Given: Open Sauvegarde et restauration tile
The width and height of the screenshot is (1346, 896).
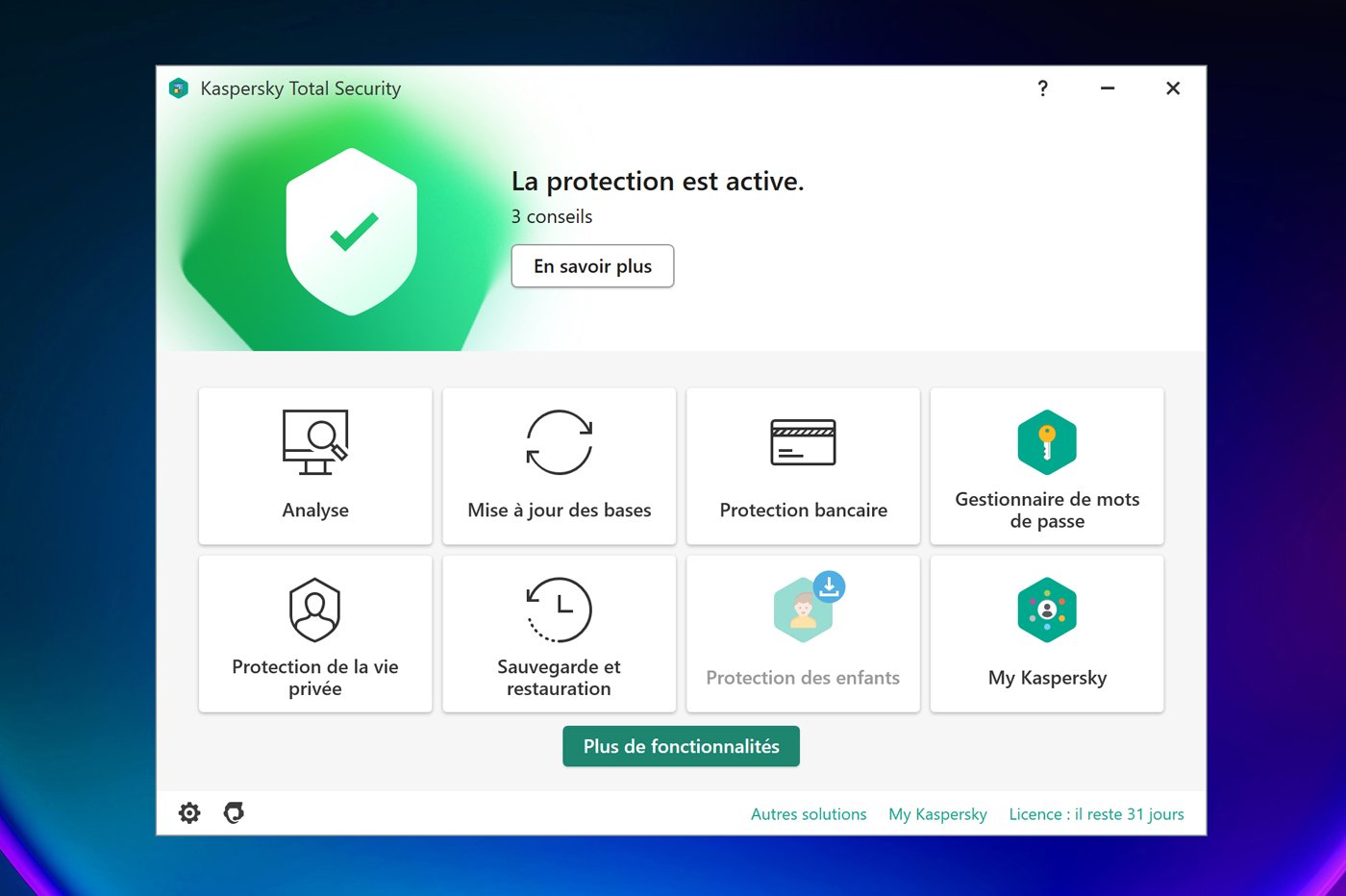Looking at the screenshot, I should [x=560, y=634].
